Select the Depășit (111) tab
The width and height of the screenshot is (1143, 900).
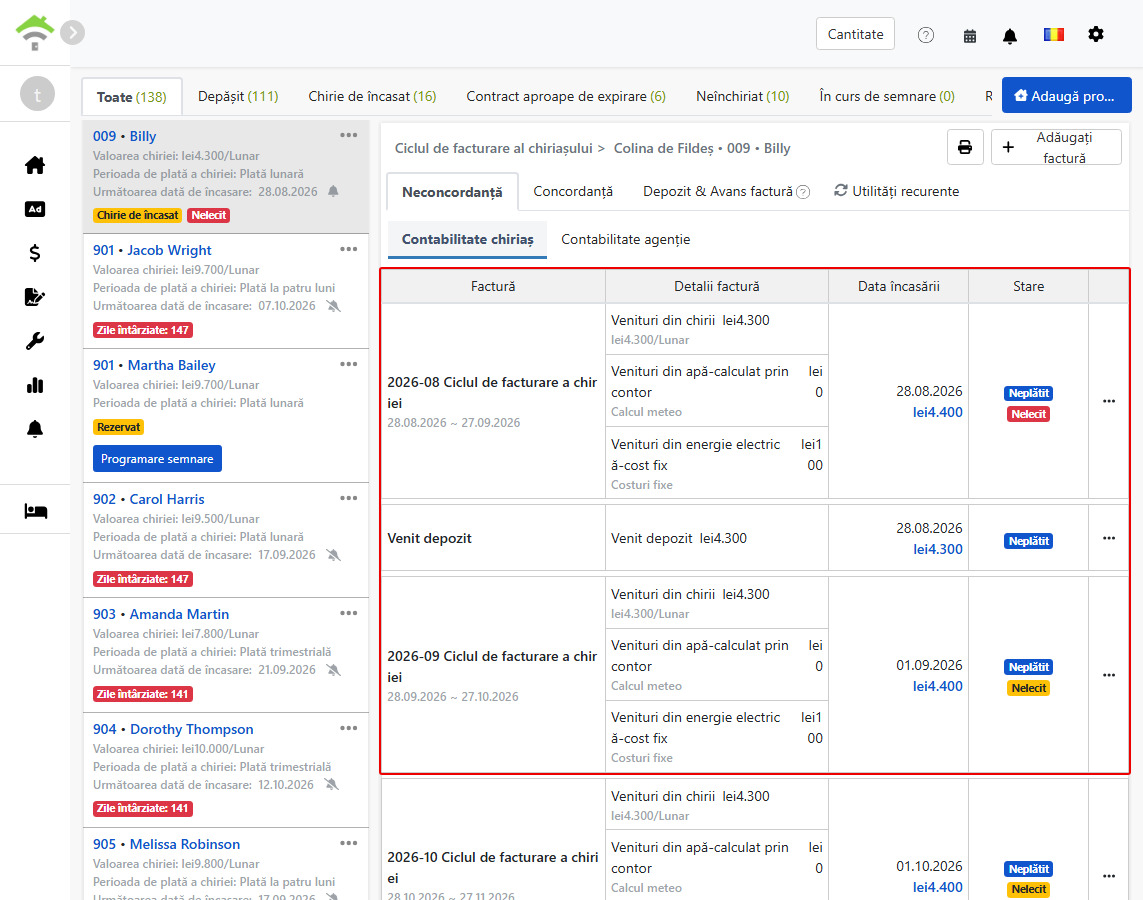[x=238, y=96]
